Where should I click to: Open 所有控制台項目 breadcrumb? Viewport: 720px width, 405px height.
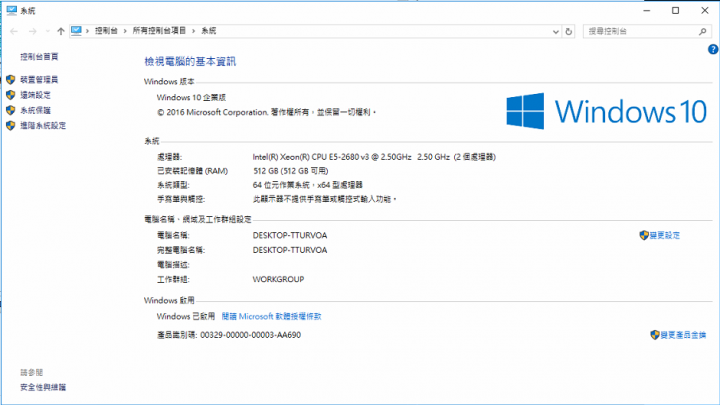159,31
